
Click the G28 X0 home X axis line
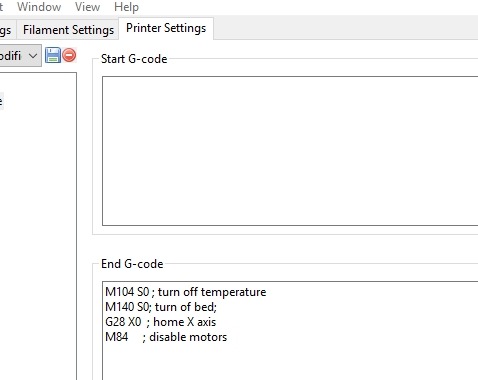pos(160,322)
